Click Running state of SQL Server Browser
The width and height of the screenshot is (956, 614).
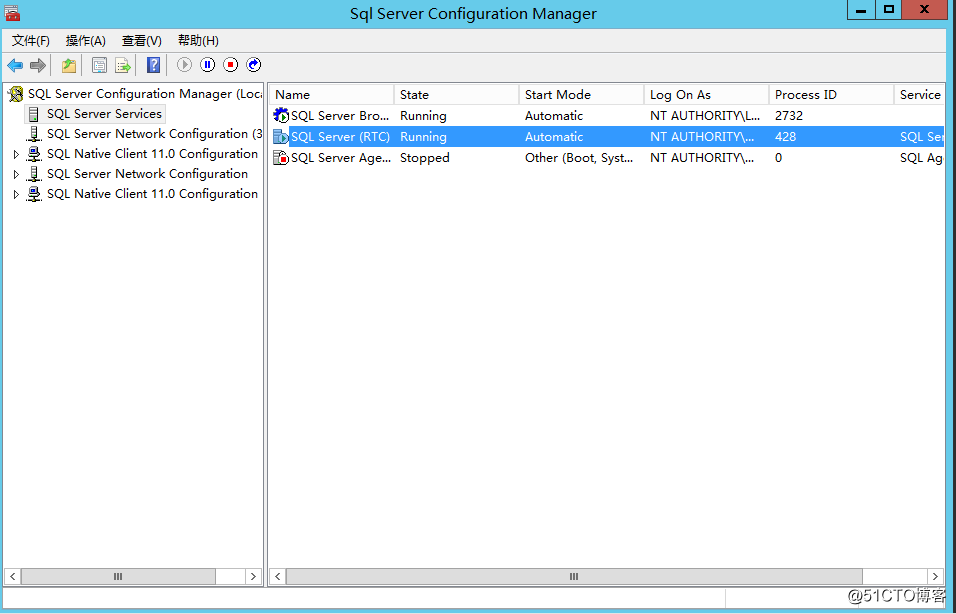tap(423, 115)
